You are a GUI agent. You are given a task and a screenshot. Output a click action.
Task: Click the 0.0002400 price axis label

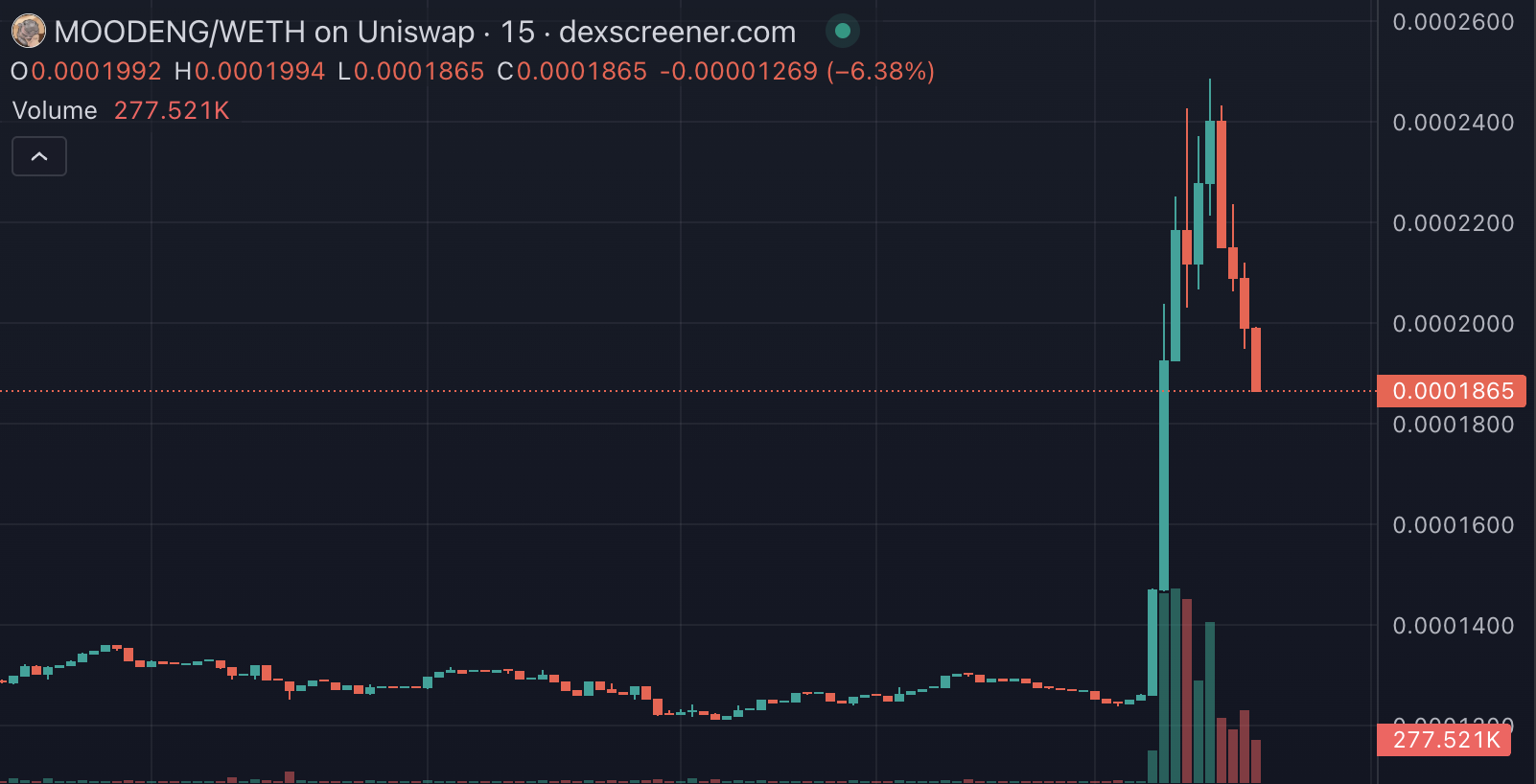pos(1453,123)
